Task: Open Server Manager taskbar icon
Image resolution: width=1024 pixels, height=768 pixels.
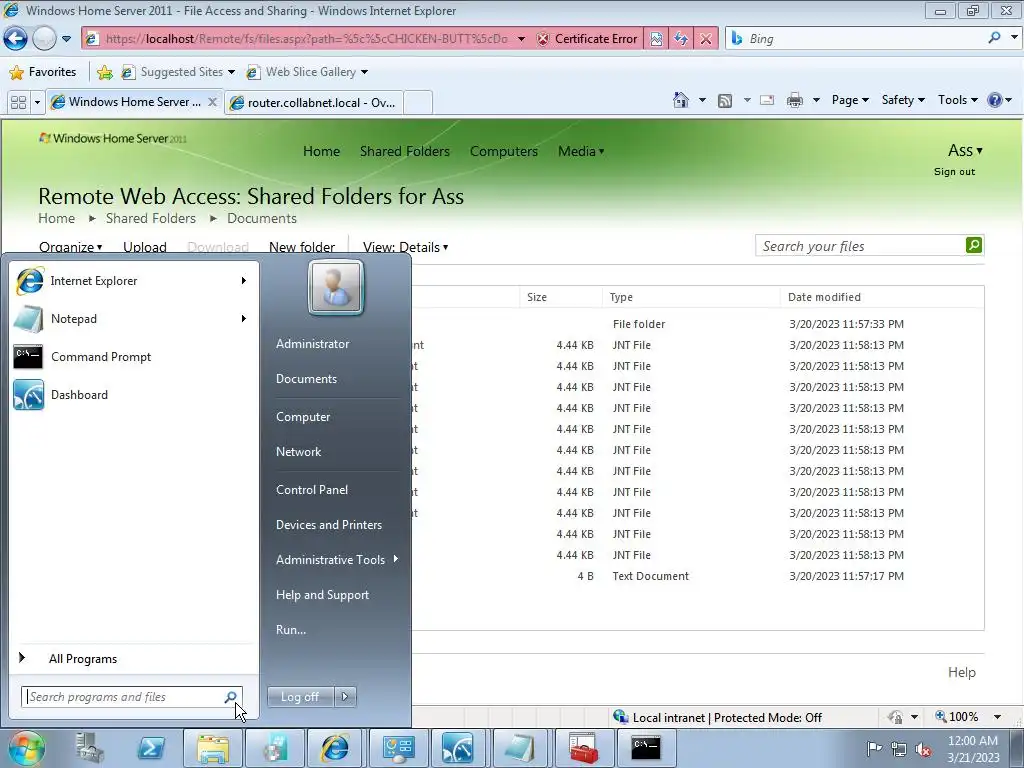Action: point(90,748)
